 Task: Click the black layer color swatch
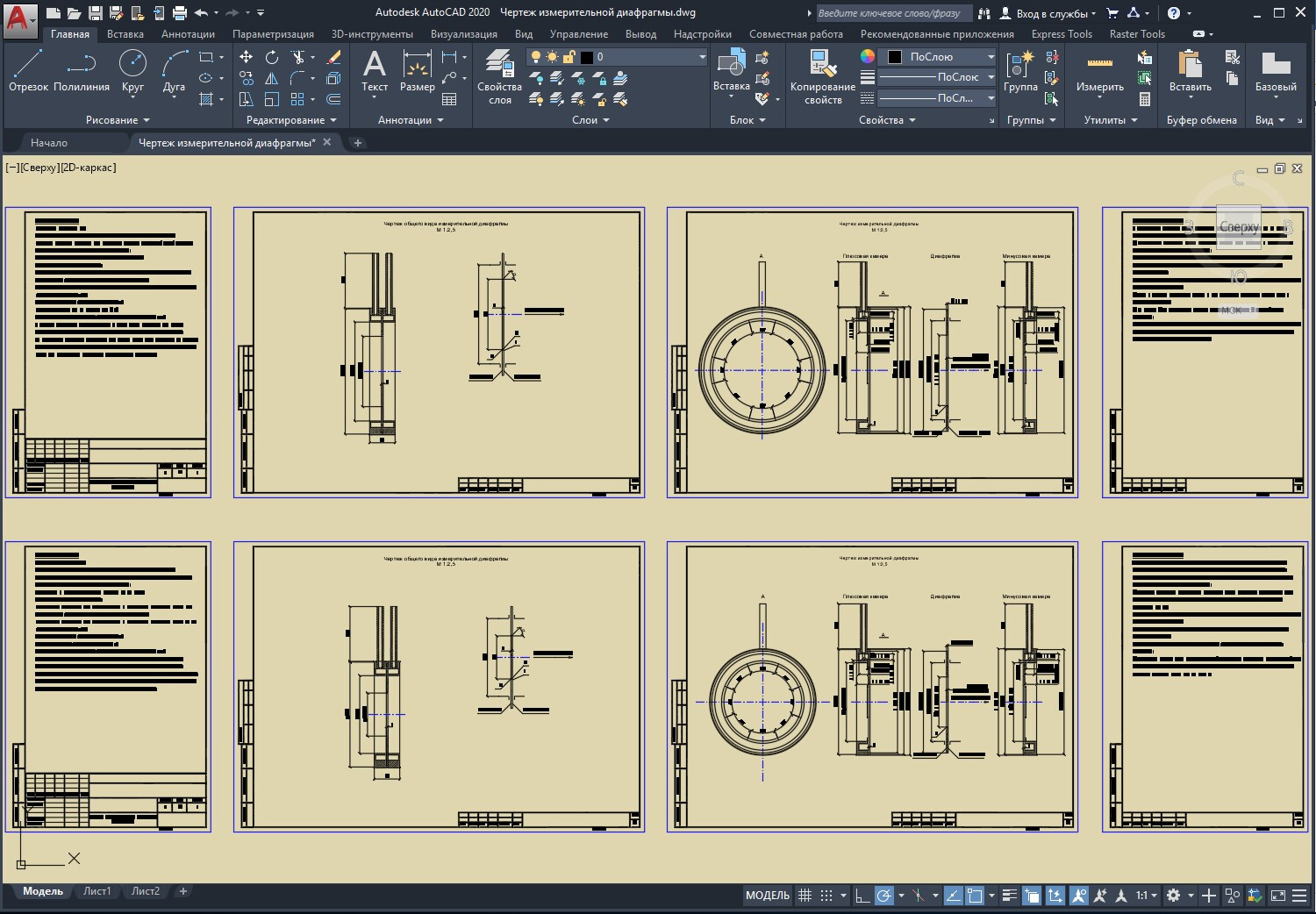(587, 57)
